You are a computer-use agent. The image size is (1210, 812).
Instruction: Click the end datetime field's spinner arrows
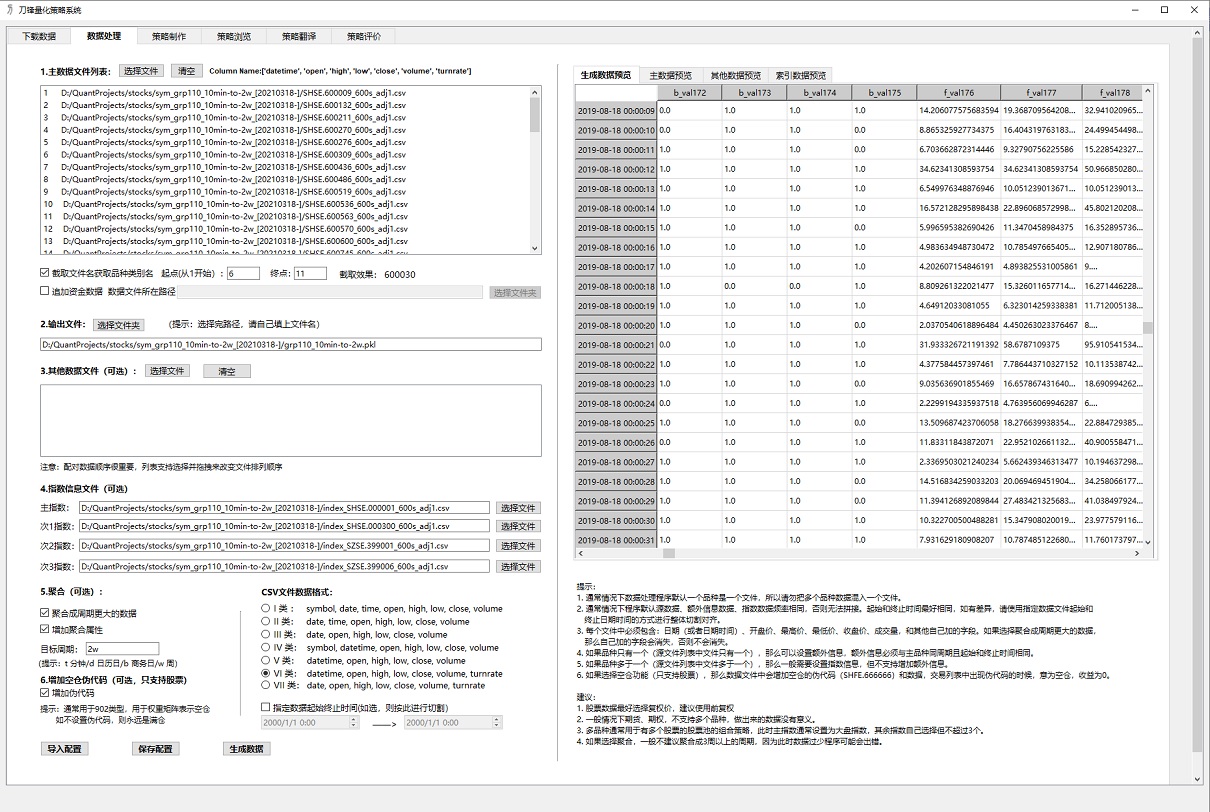(497, 722)
